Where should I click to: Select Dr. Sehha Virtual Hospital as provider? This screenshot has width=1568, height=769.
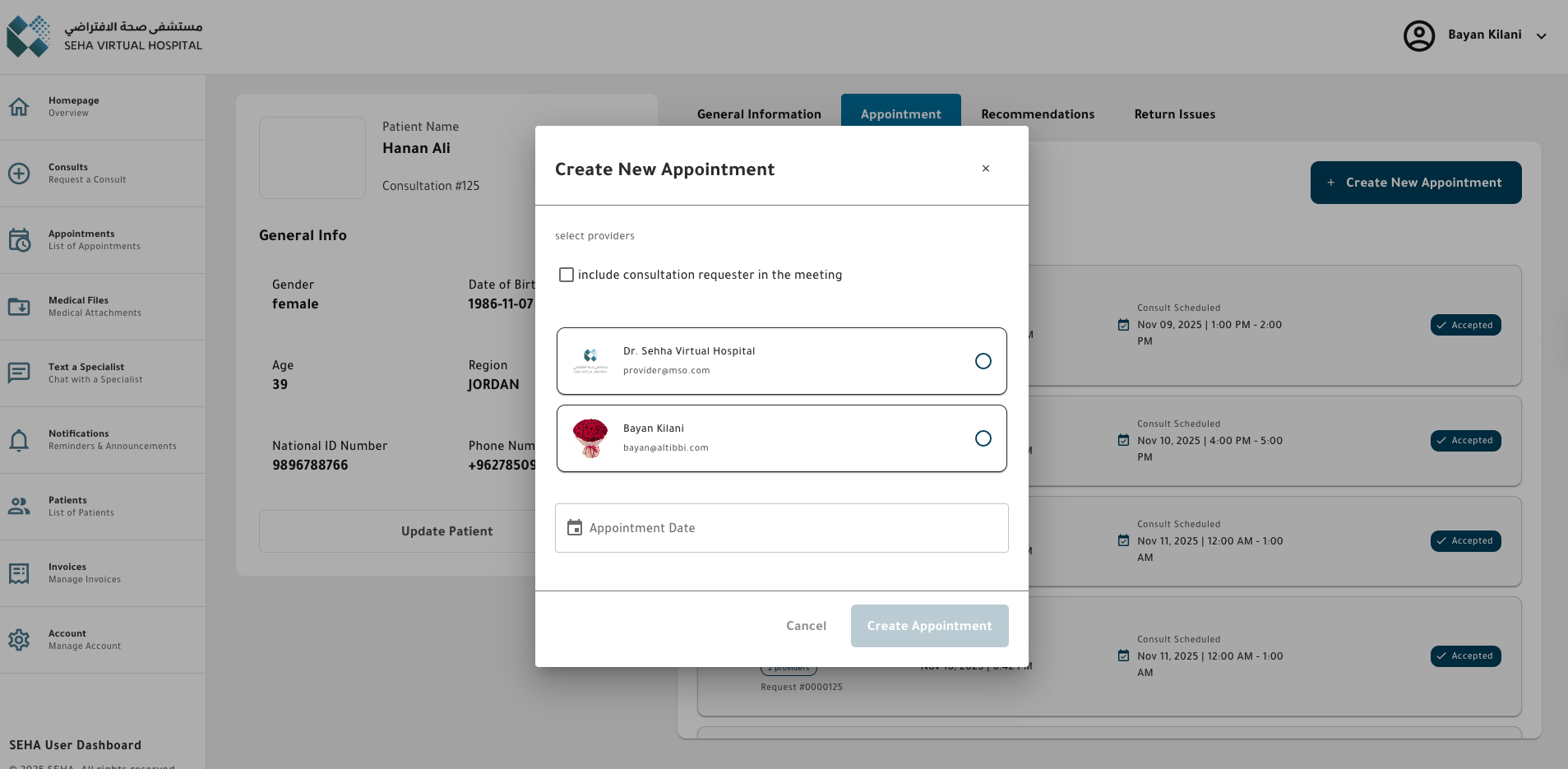[x=983, y=361]
